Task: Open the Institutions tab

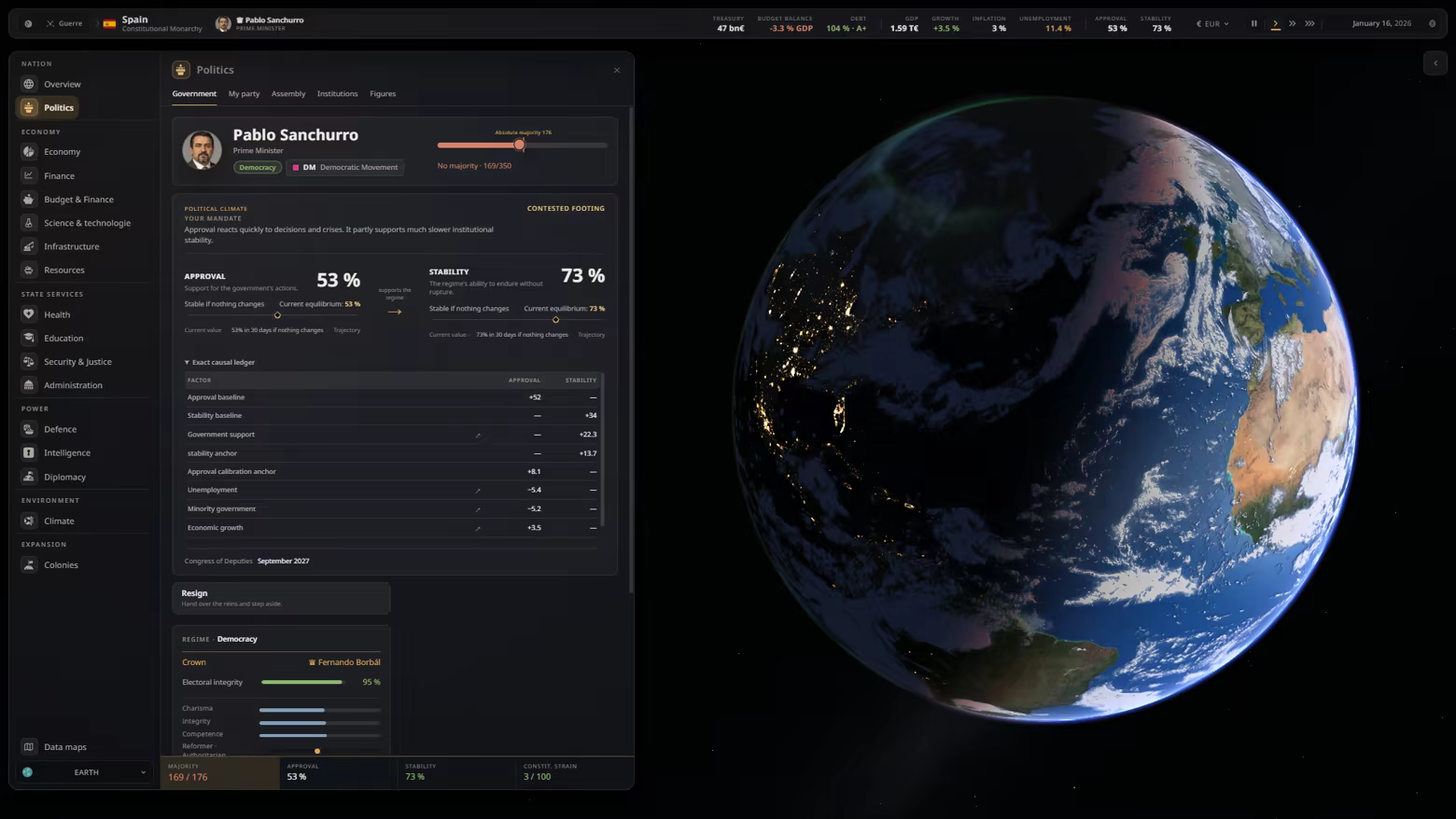Action: coord(337,93)
